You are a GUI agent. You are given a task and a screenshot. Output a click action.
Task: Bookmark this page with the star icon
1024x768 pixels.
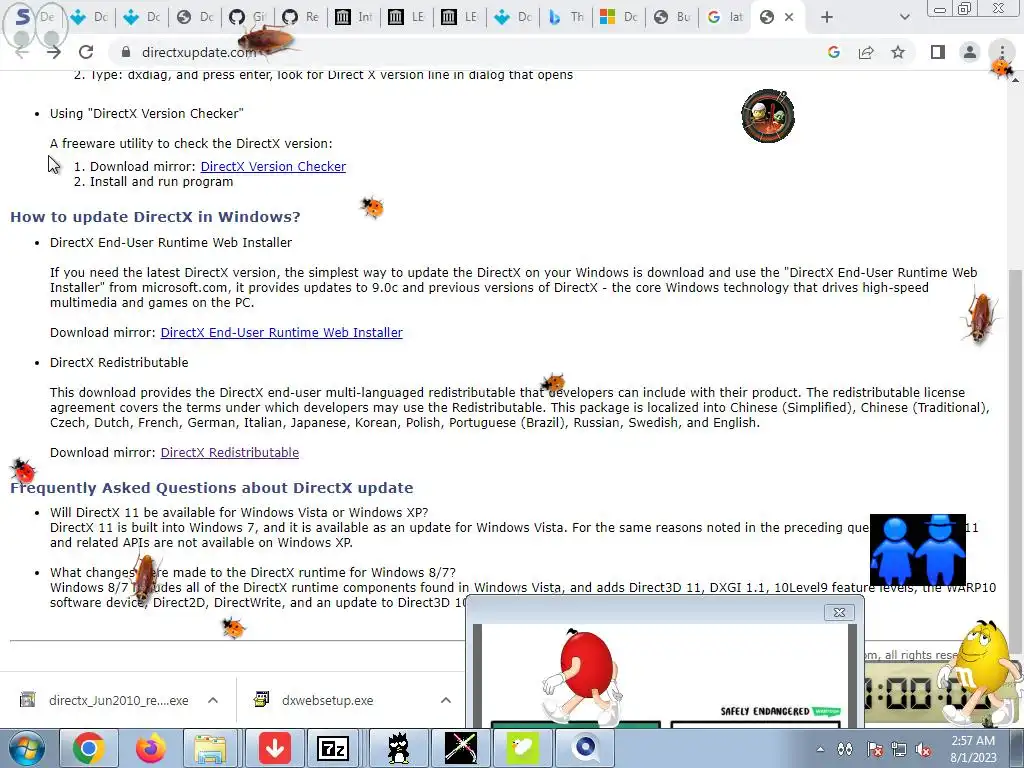point(898,52)
